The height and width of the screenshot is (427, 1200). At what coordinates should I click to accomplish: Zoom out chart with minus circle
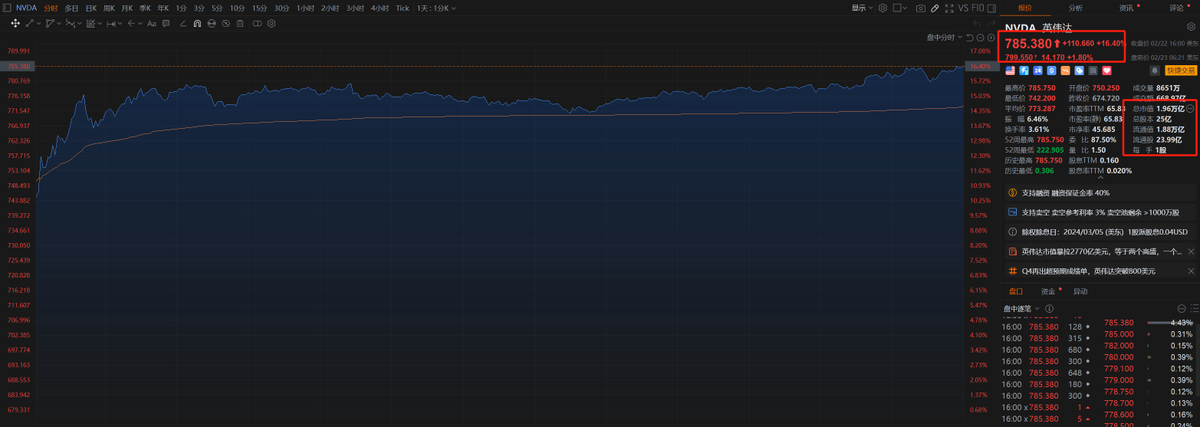tap(980, 37)
